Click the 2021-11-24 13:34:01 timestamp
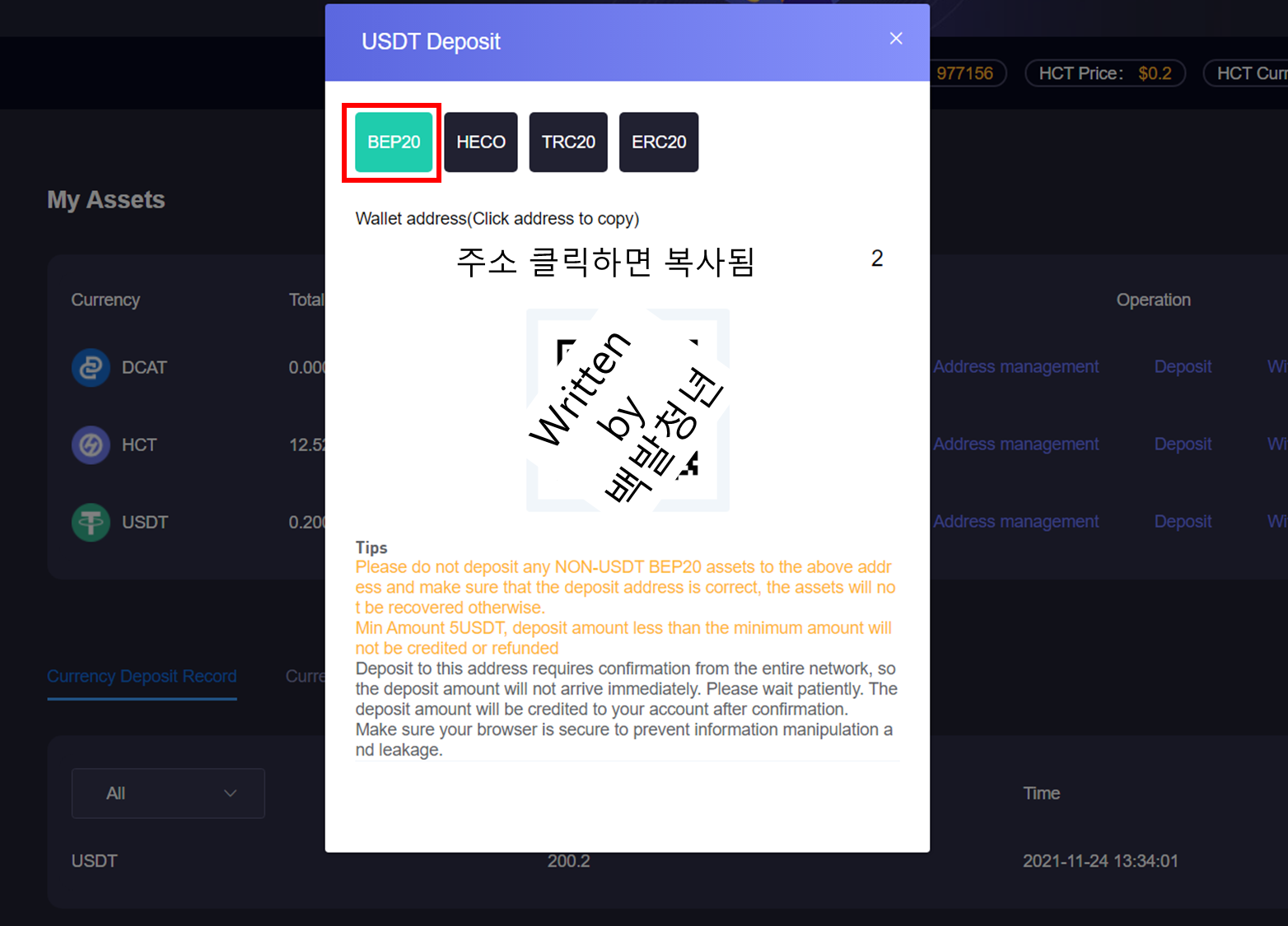Viewport: 1288px width, 926px height. pos(1100,861)
